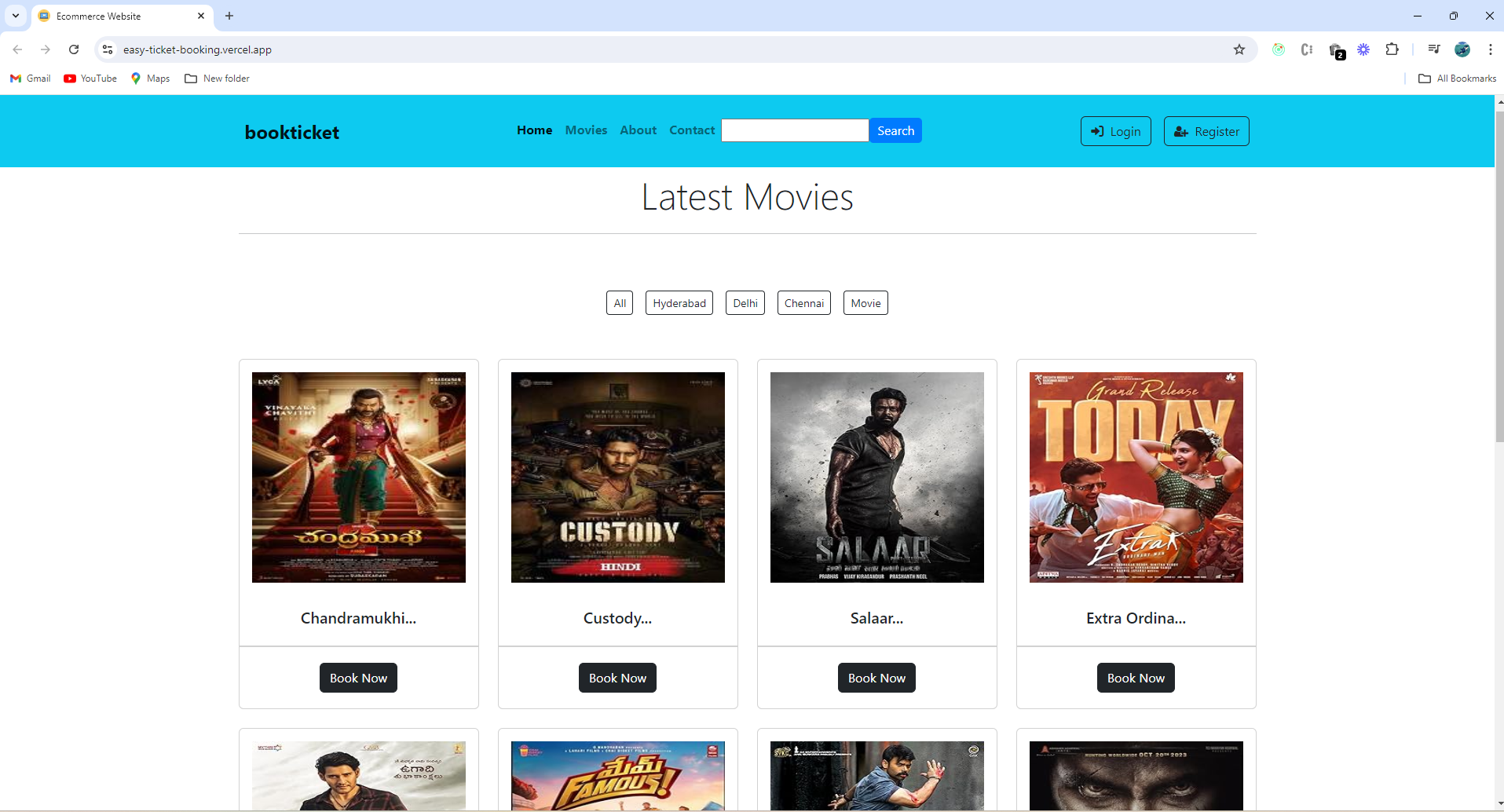Select the Movie filter button
The height and width of the screenshot is (812, 1504).
865,303
